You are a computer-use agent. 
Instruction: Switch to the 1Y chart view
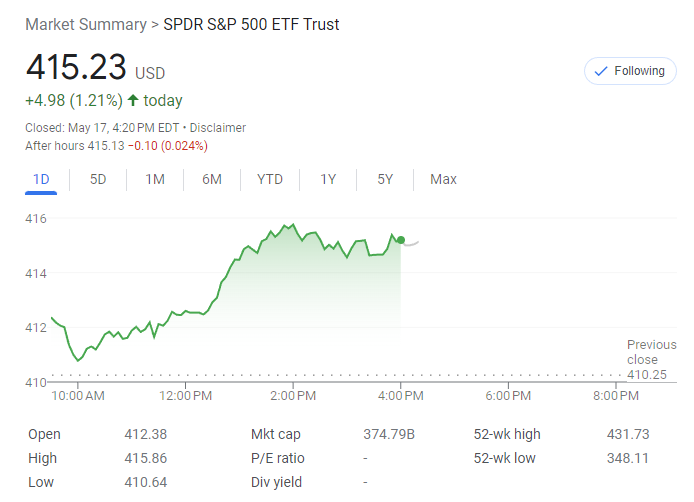(x=328, y=179)
